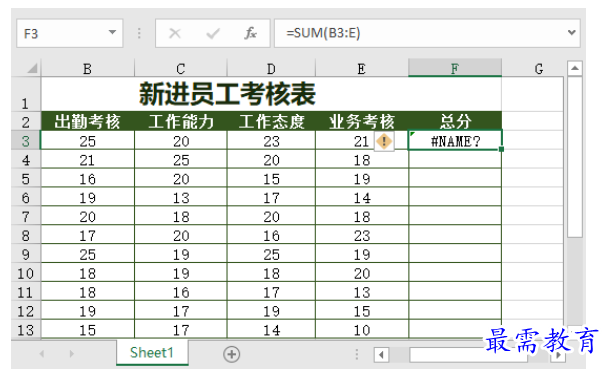Click the Select All corner triangle
The height and width of the screenshot is (372, 607).
coord(33,69)
